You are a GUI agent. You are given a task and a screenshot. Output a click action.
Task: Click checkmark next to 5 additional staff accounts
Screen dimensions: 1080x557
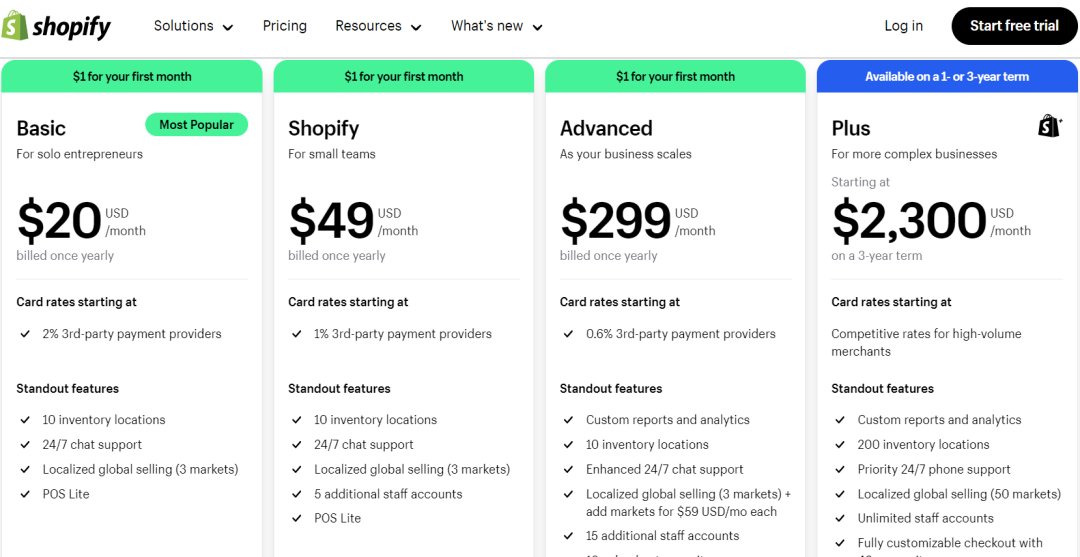point(297,494)
